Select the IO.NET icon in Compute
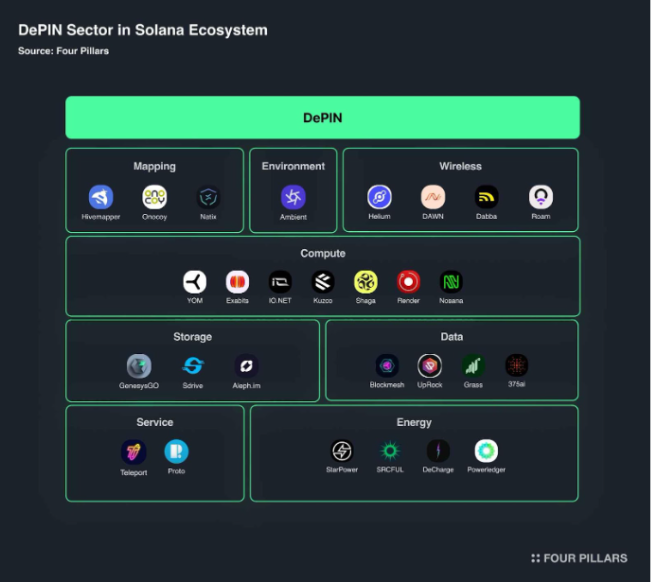Screen dimensions: 652x582 coord(280,282)
